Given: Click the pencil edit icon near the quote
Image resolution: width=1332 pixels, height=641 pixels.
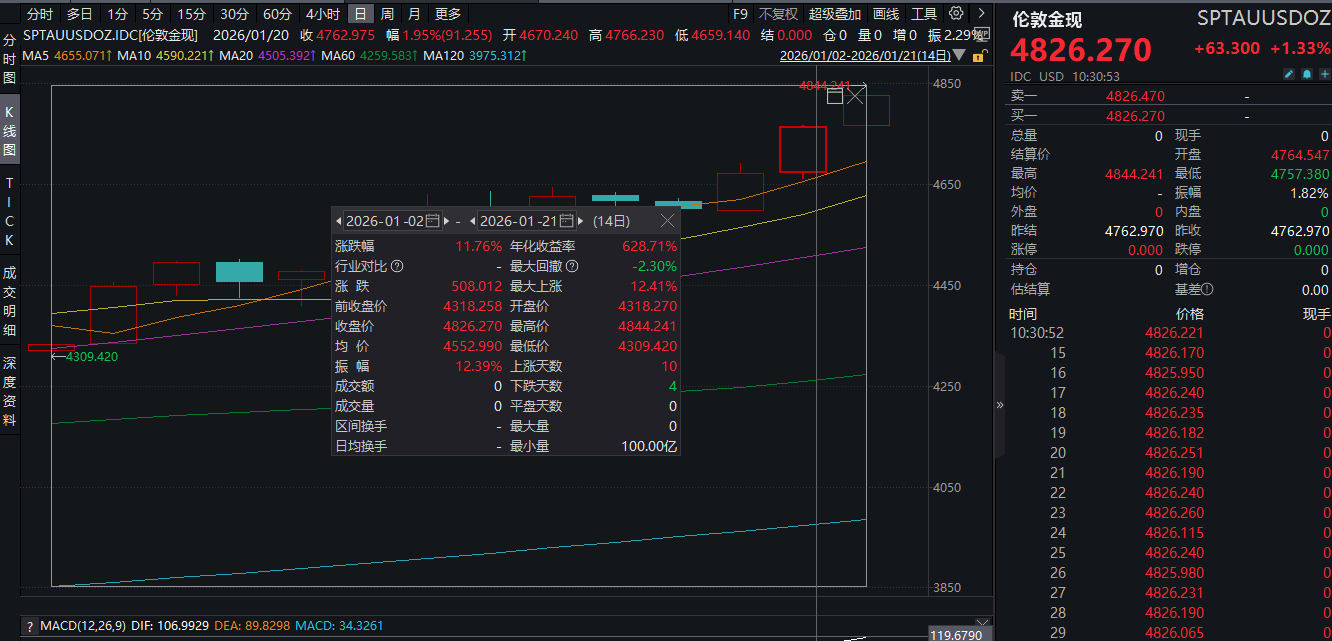Looking at the screenshot, I should 1289,73.
